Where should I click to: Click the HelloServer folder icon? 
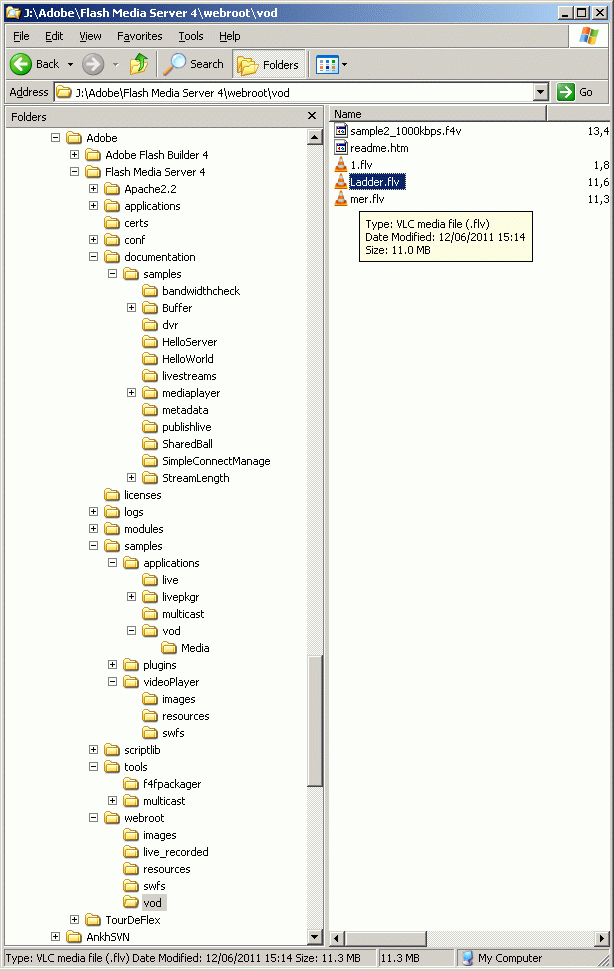(x=150, y=341)
